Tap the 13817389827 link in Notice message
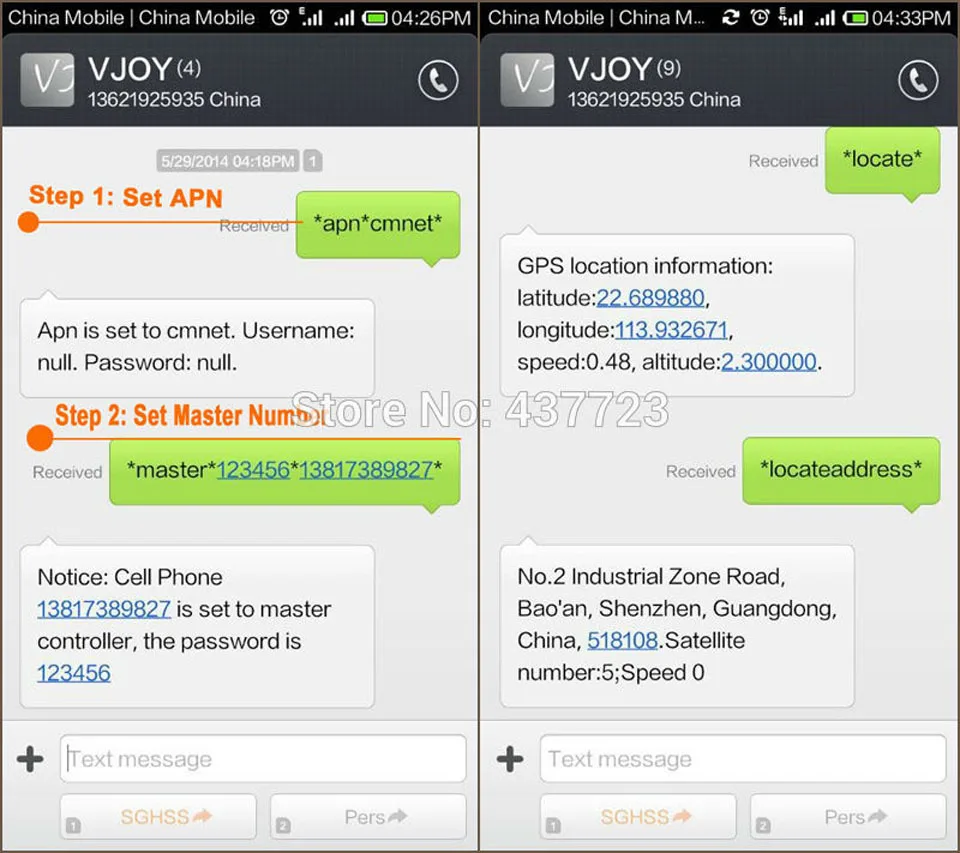 (x=104, y=609)
